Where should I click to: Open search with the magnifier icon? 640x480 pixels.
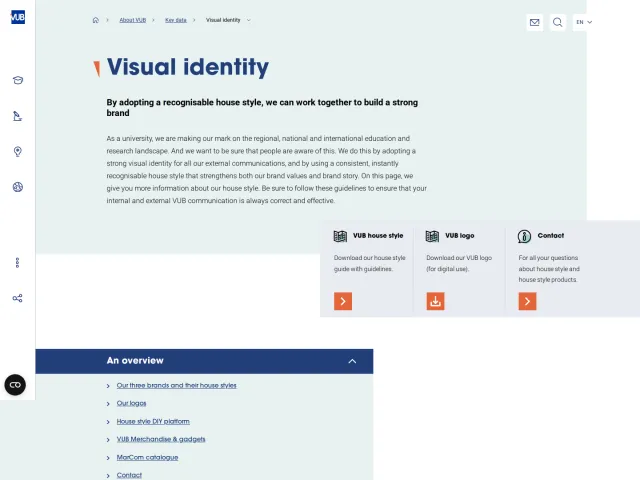(x=558, y=22)
